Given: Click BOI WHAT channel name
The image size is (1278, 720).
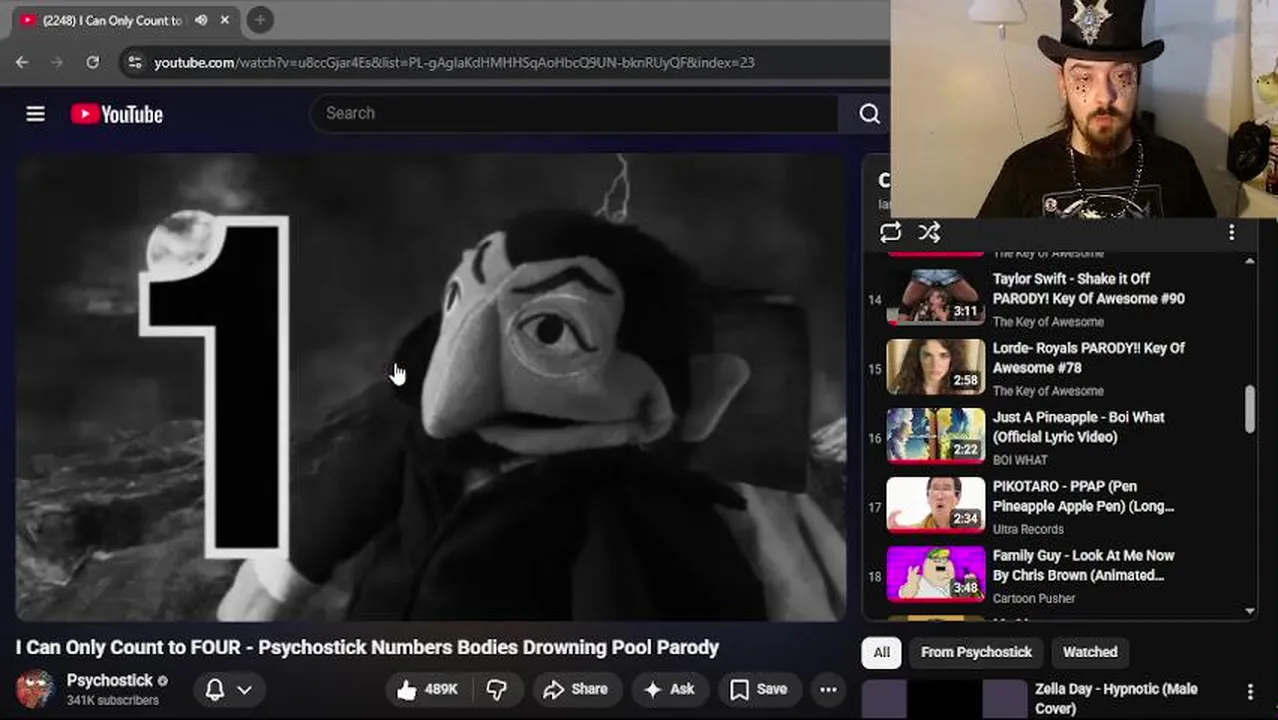Looking at the screenshot, I should 1020,460.
